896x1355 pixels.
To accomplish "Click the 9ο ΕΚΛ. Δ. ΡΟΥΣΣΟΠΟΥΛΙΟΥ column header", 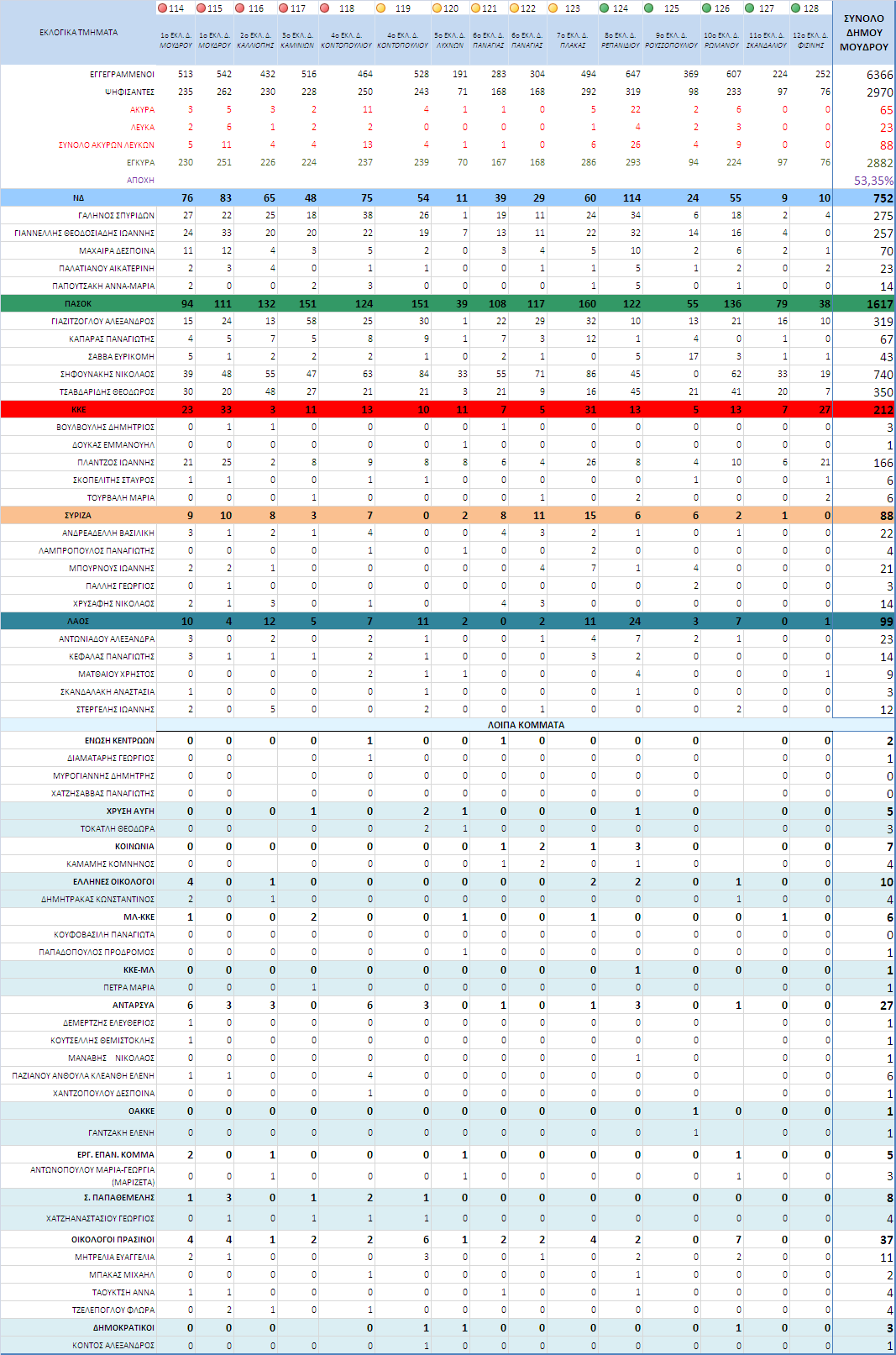I will click(672, 40).
